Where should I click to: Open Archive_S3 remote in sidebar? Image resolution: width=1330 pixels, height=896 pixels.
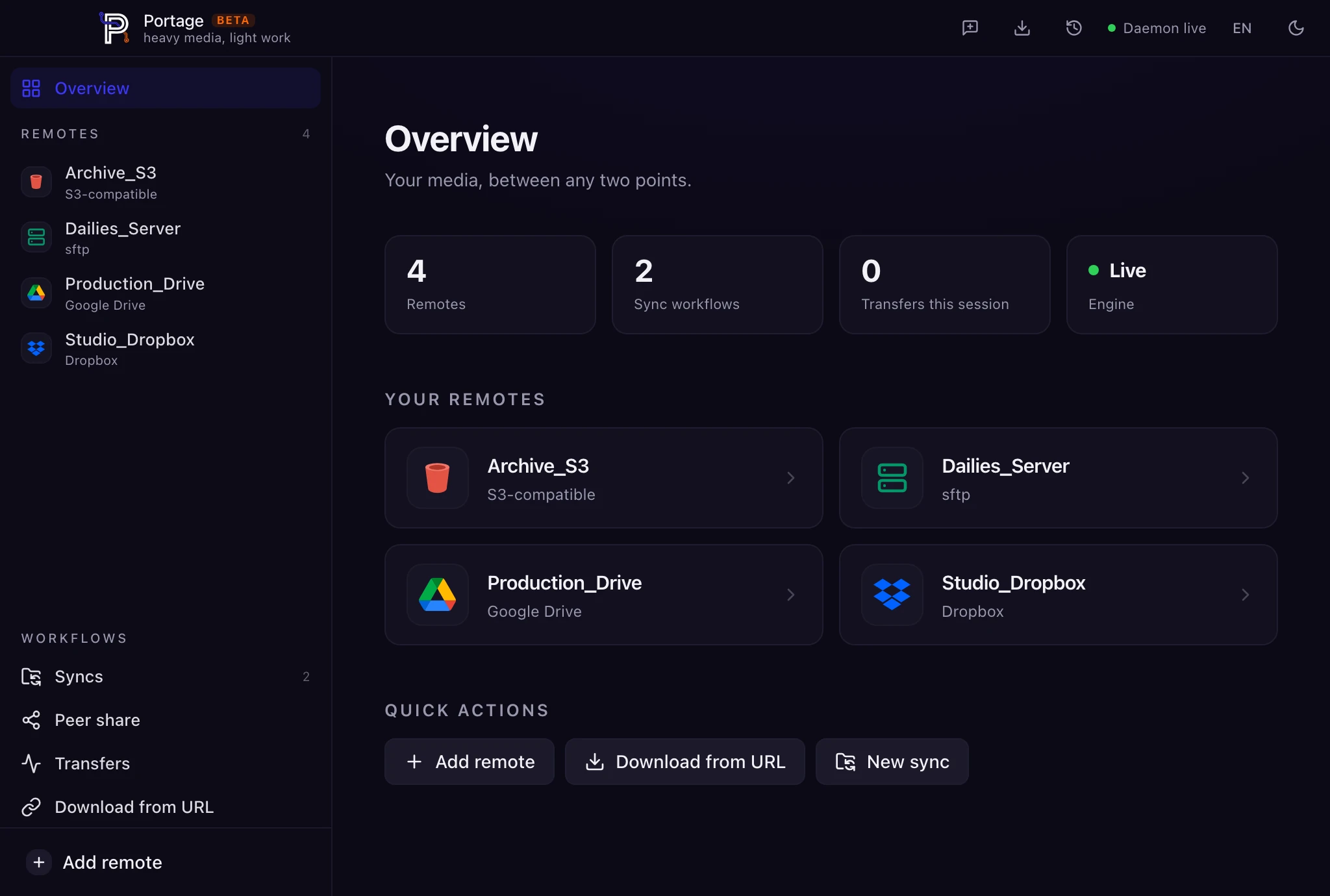click(166, 182)
